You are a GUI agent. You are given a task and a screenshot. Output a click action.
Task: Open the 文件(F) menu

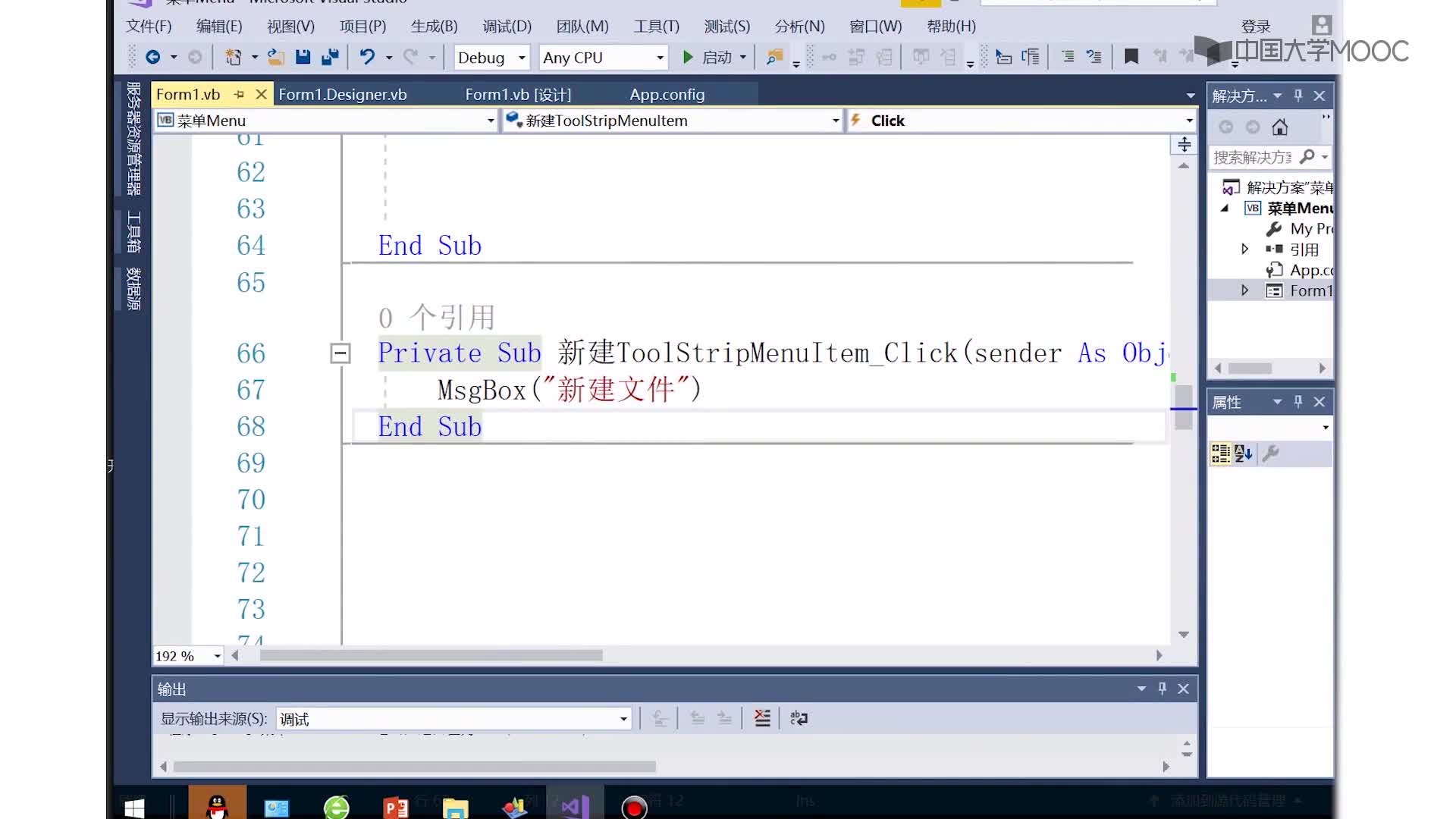click(x=149, y=27)
